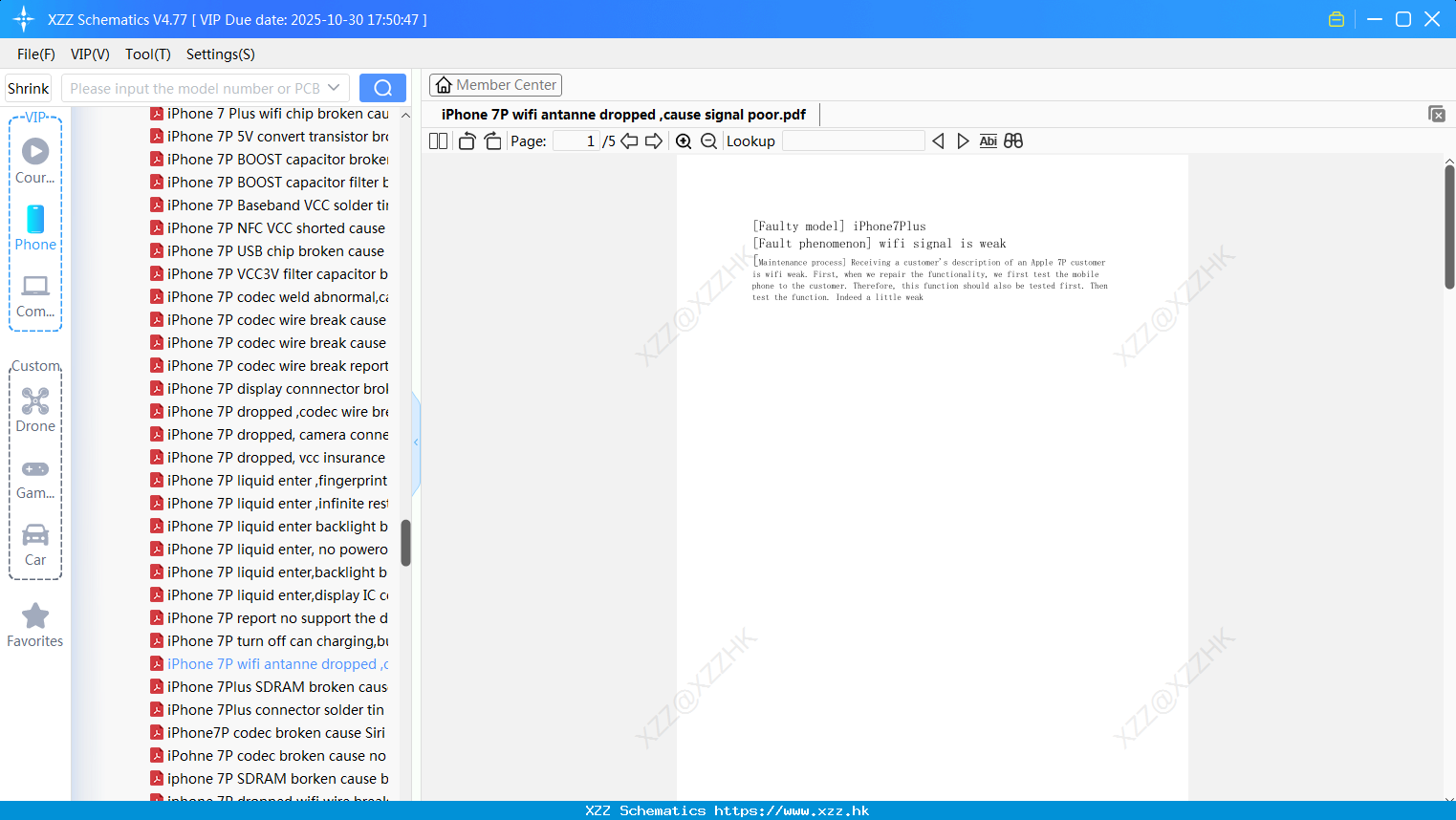This screenshot has height=820, width=1456.
Task: Open the Settings(S) menu
Action: coord(221,54)
